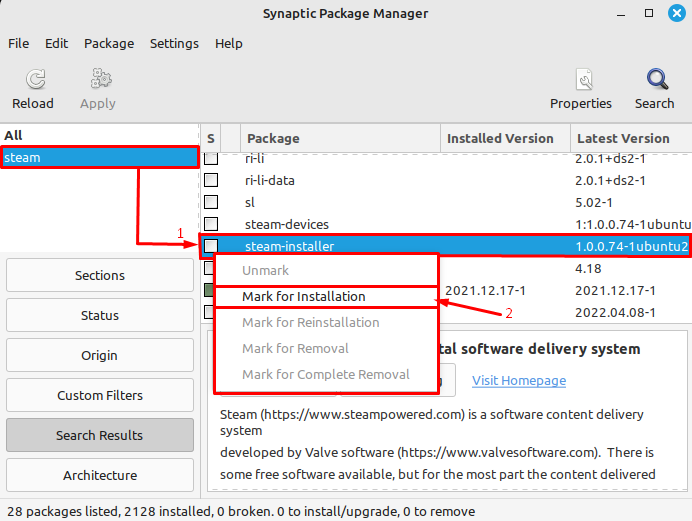Open the Settings menu

(174, 44)
